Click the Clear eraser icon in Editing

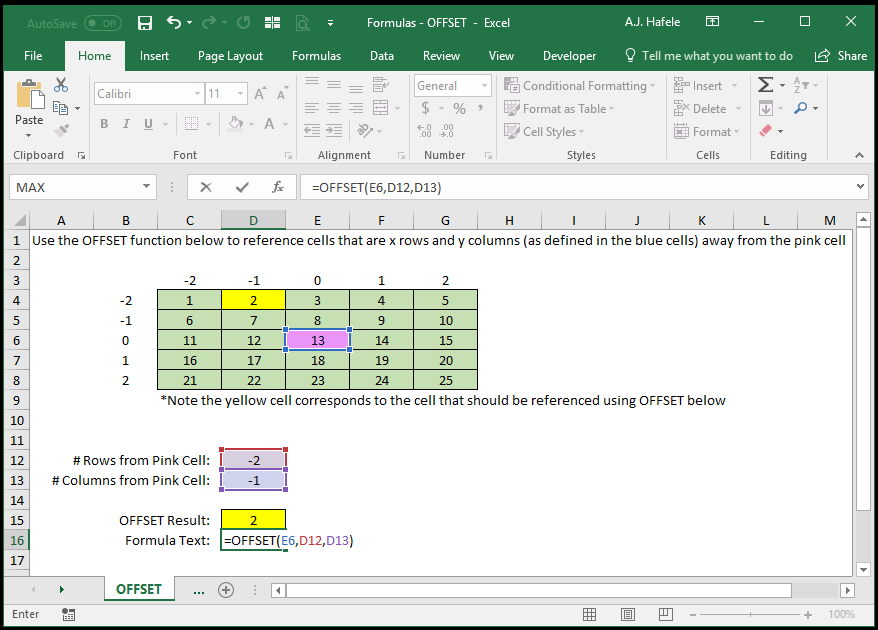765,131
